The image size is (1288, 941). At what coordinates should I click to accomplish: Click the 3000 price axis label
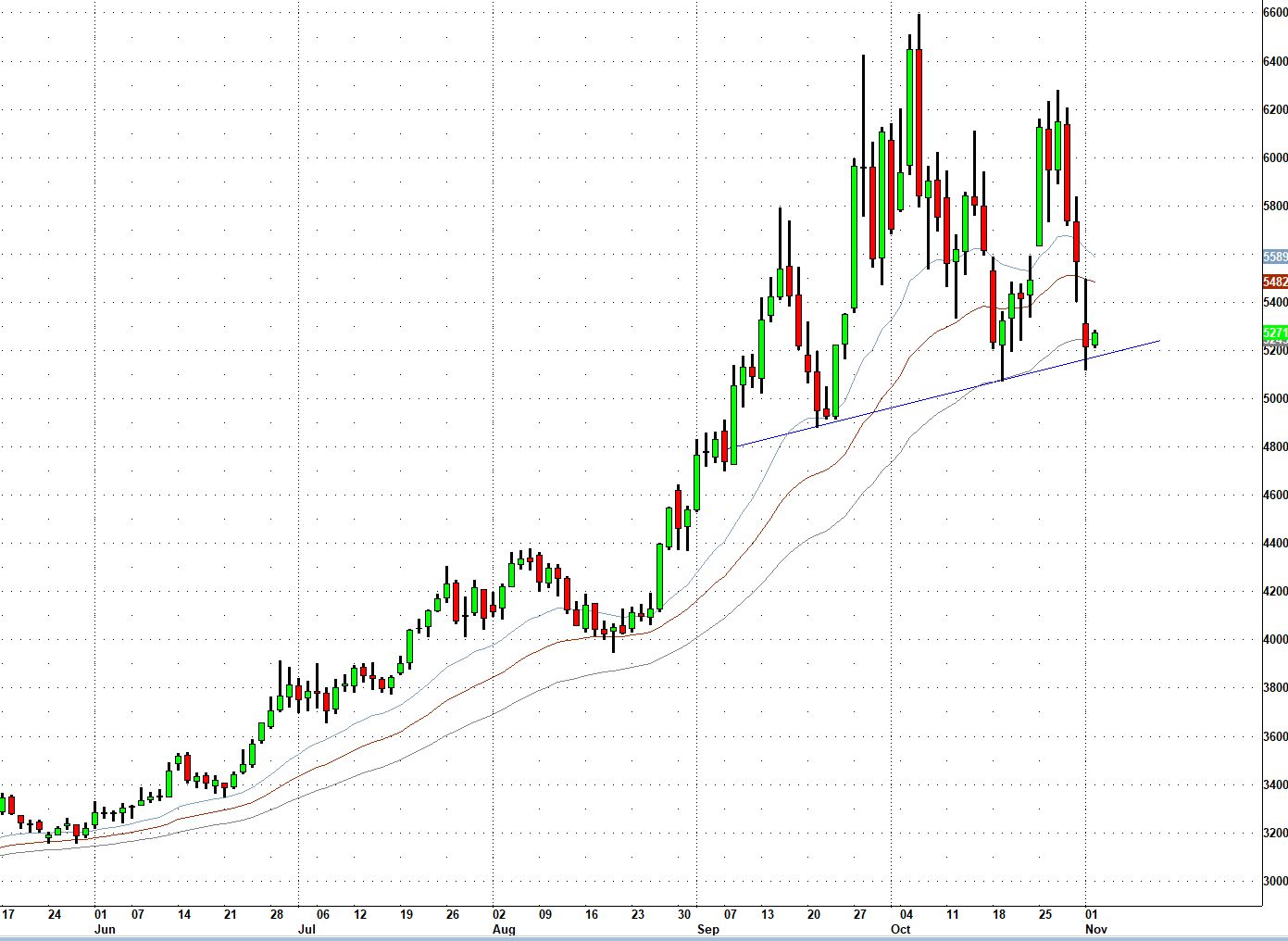1275,881
